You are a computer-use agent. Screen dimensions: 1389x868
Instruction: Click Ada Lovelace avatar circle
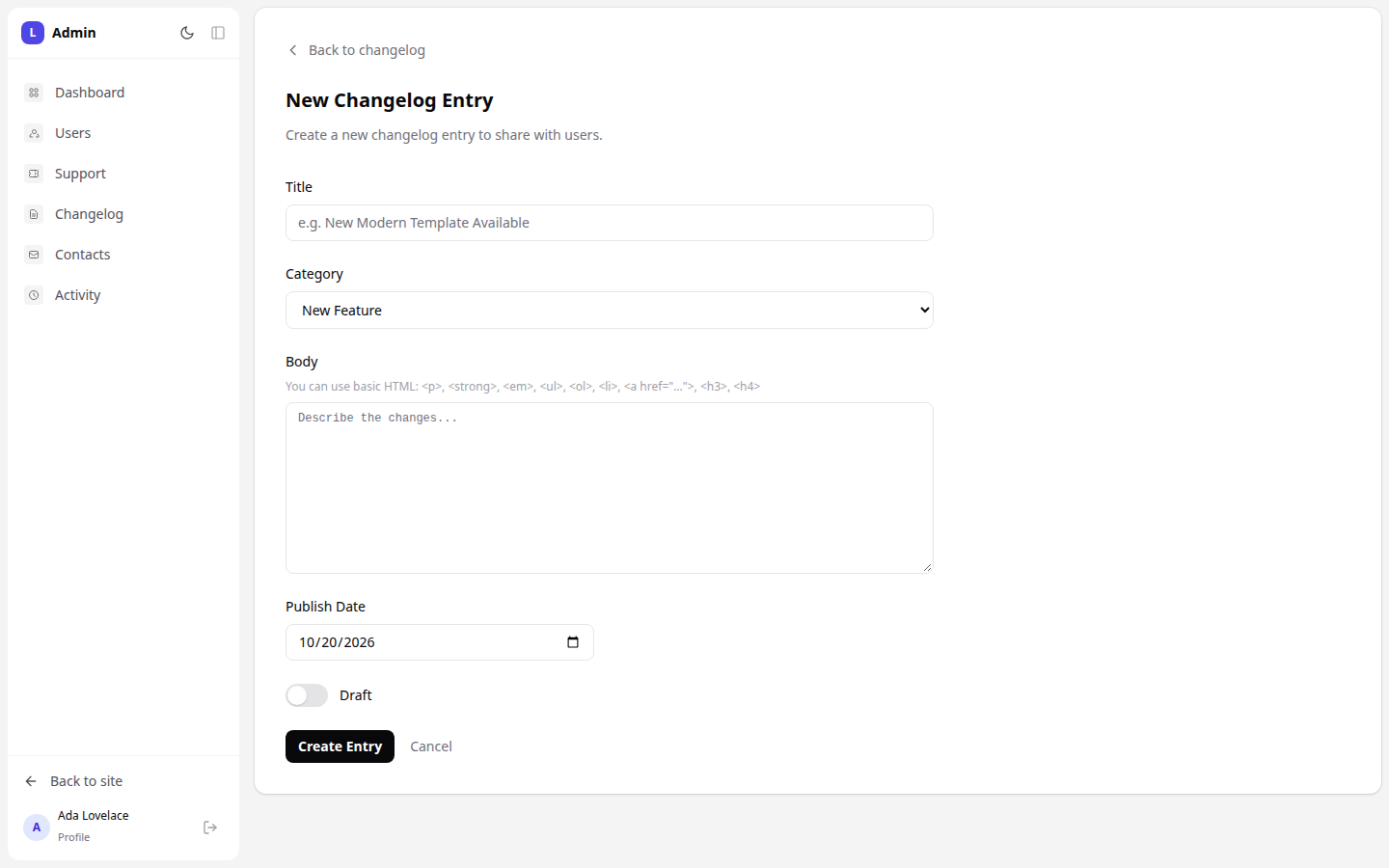click(x=37, y=827)
